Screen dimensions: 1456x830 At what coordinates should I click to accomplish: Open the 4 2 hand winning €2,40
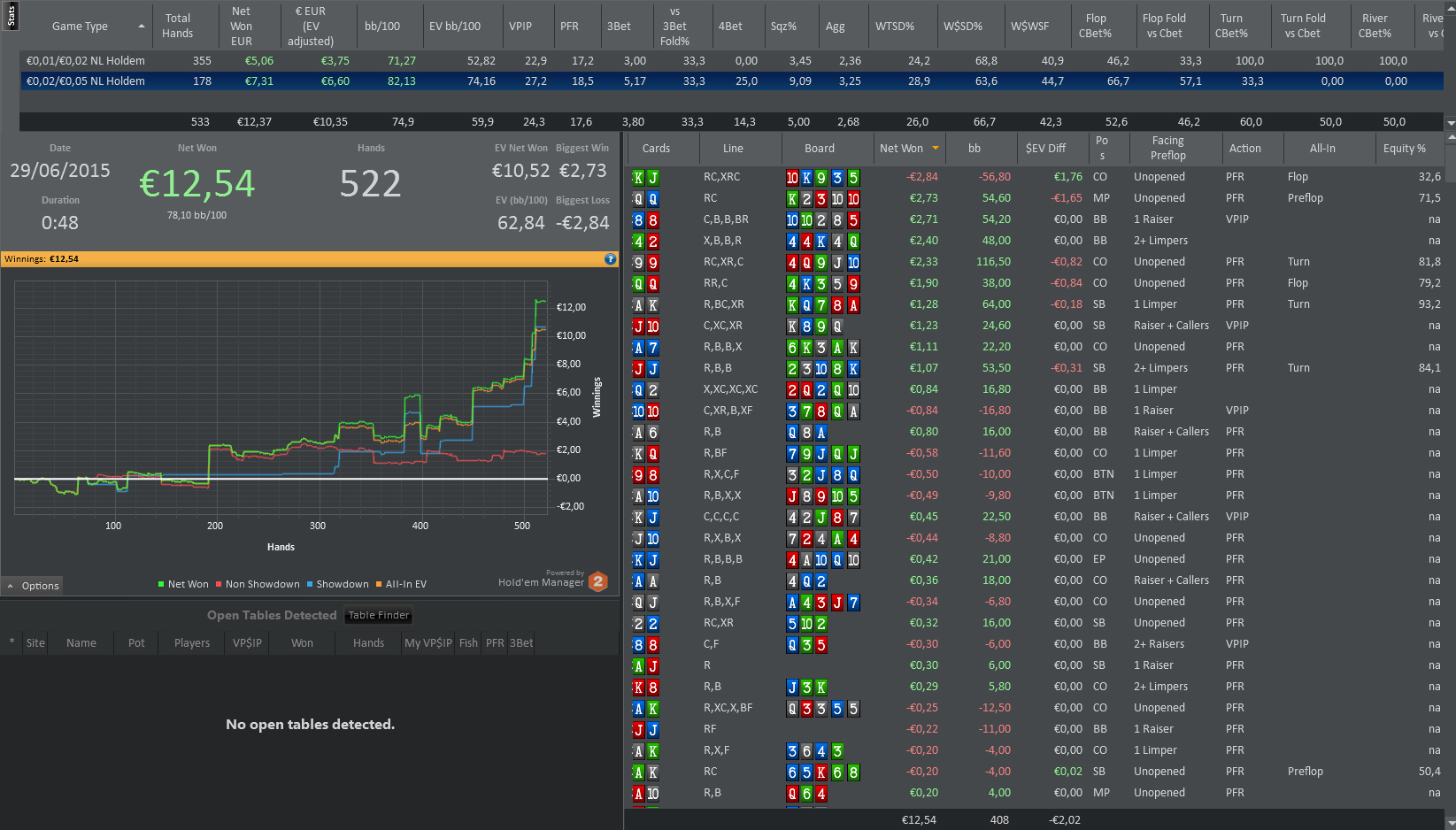pyautogui.click(x=1036, y=241)
